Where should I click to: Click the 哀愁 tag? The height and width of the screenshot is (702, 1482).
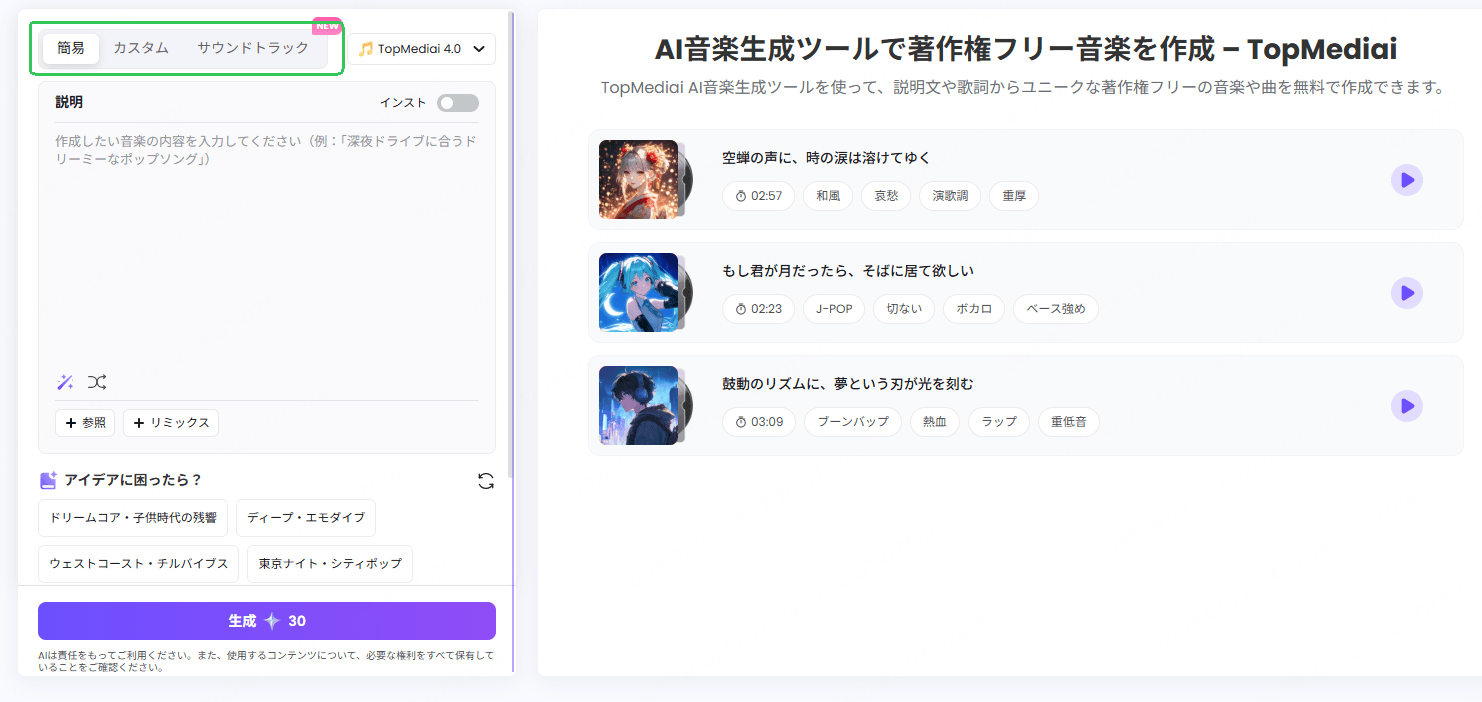coord(886,196)
